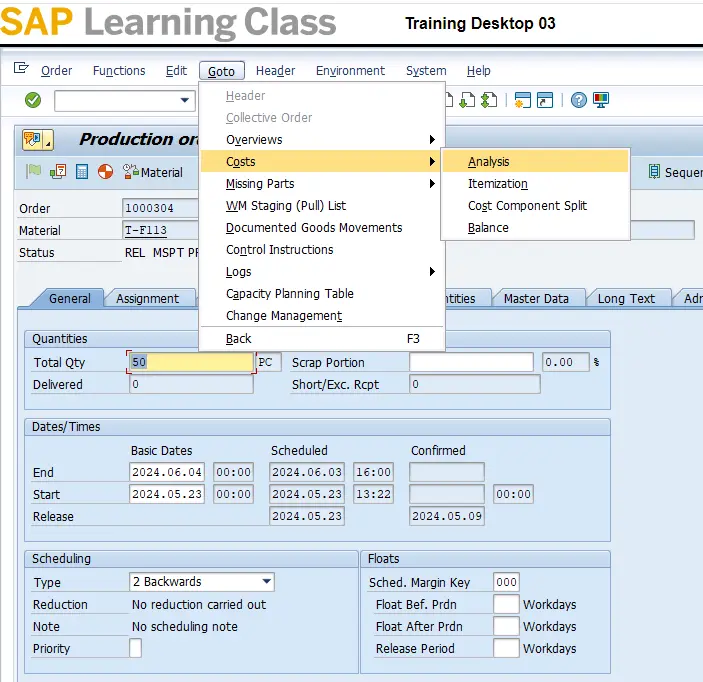703x682 pixels.
Task: Click the green checkmark Enter icon
Action: coord(33,100)
